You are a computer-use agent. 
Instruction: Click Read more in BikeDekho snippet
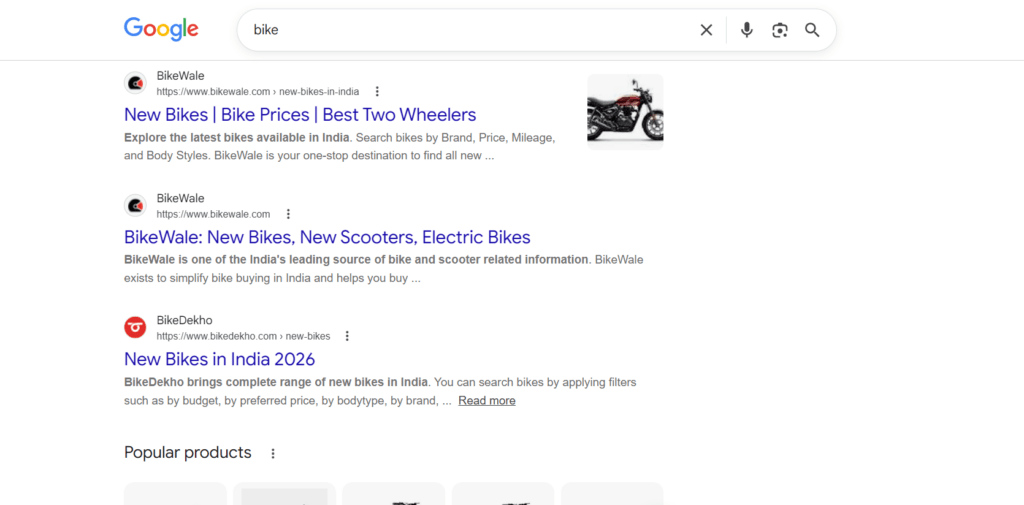point(487,400)
